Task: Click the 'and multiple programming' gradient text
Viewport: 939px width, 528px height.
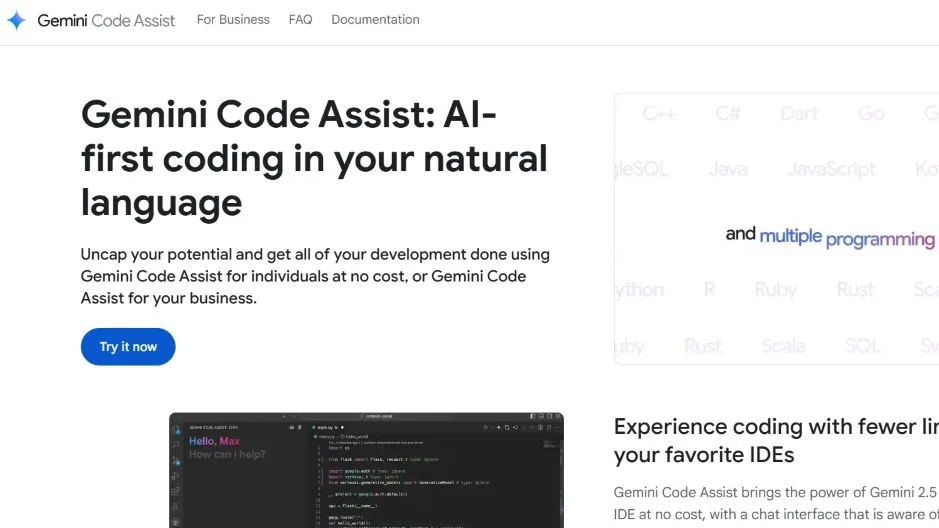Action: coord(830,236)
